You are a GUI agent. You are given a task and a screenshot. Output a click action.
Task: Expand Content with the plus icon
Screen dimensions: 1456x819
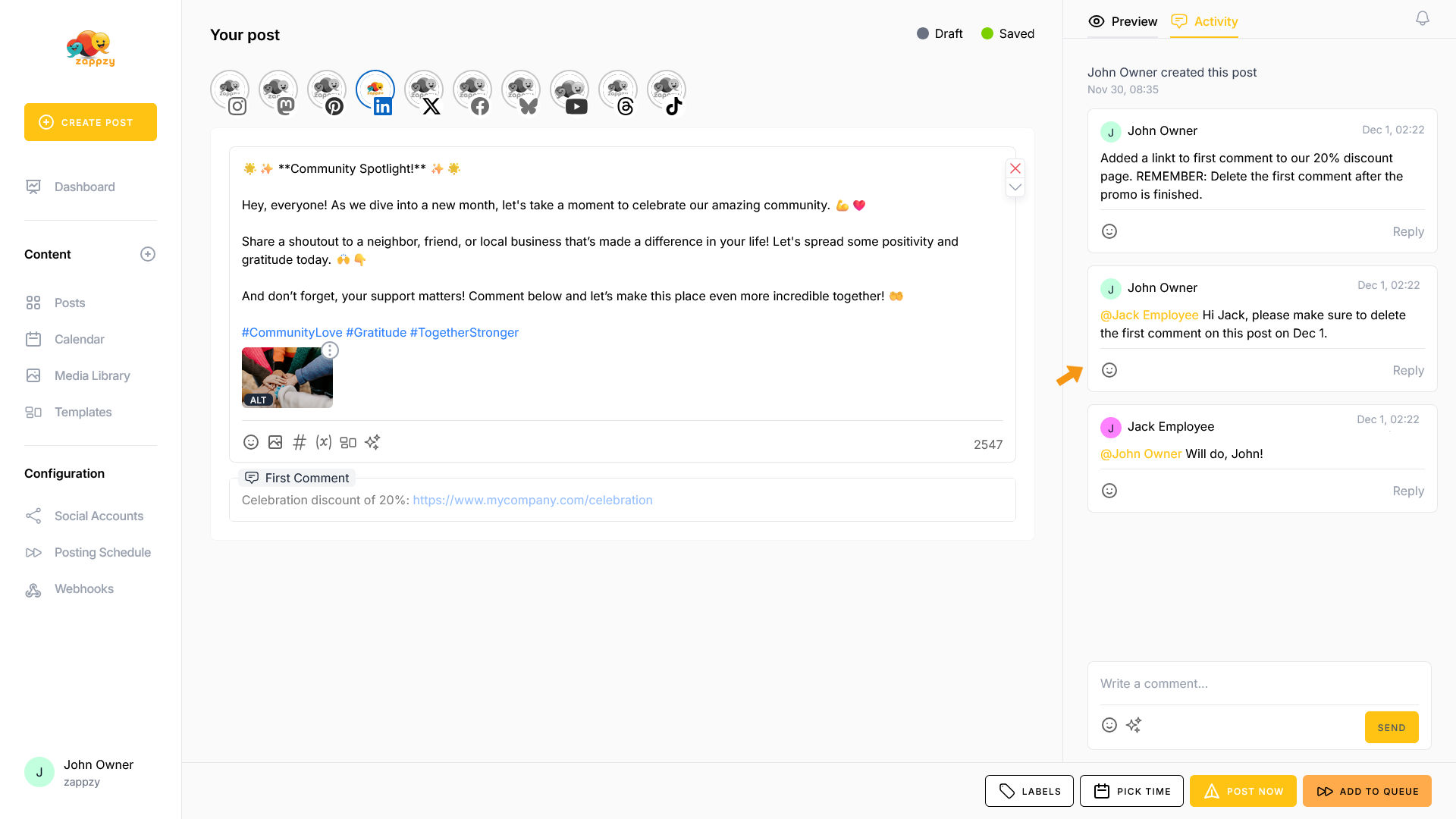pos(148,254)
